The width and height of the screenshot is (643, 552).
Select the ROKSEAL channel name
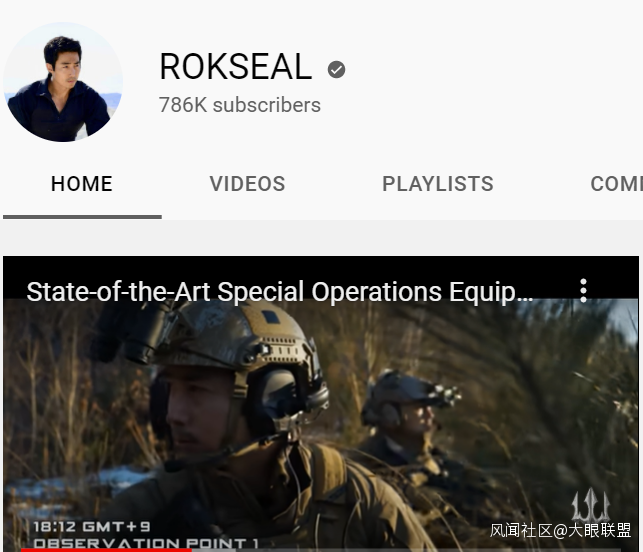236,66
